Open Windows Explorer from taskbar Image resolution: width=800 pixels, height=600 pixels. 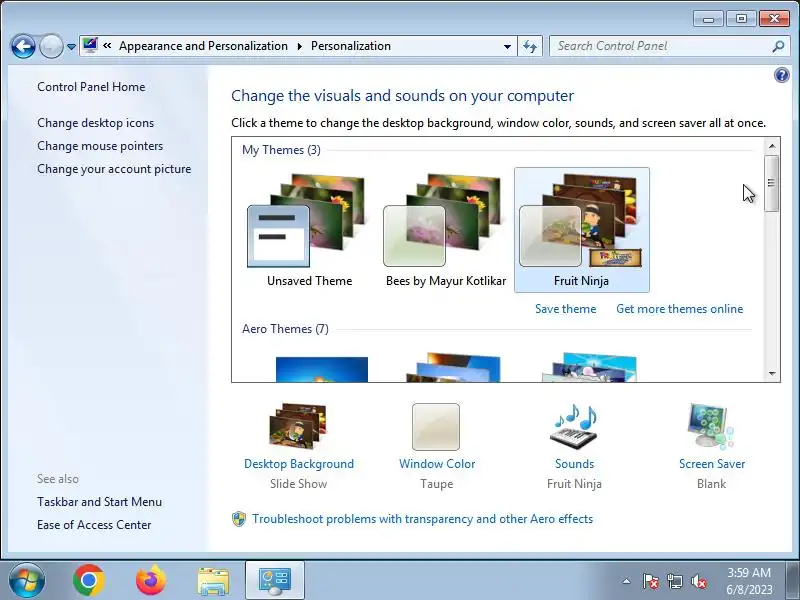coord(213,581)
